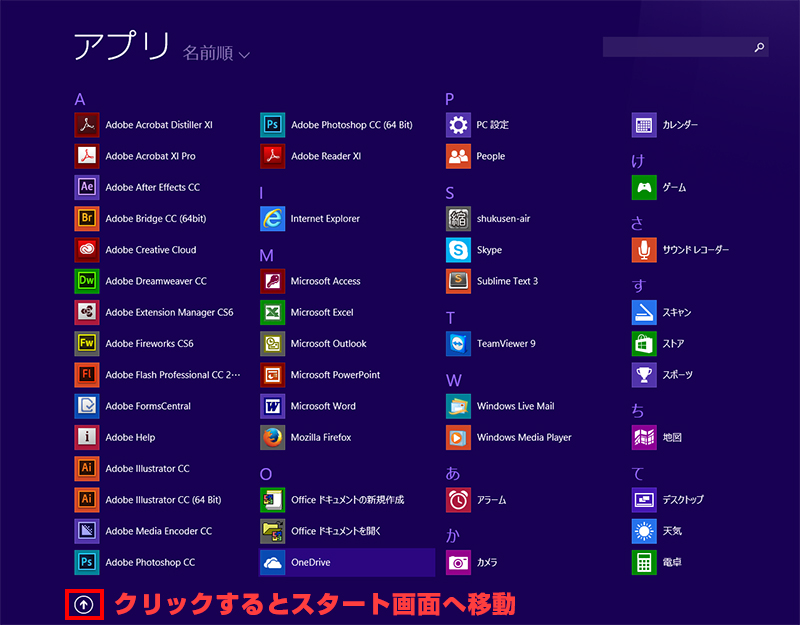
Task: Launch Adobe Fireworks CS6 icon
Action: 87,343
